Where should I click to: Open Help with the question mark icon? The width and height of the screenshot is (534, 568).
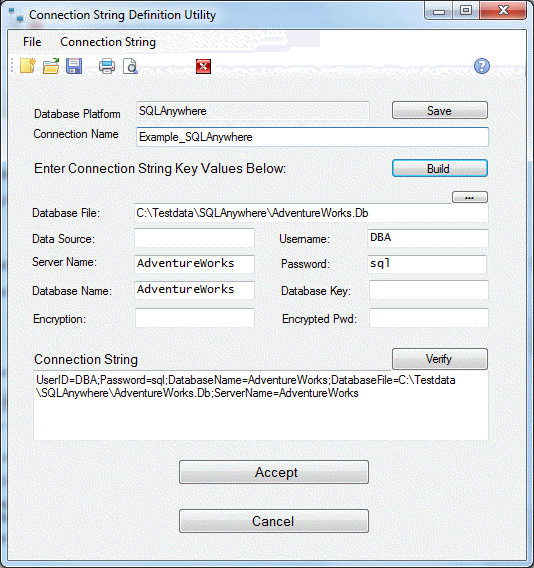point(482,66)
